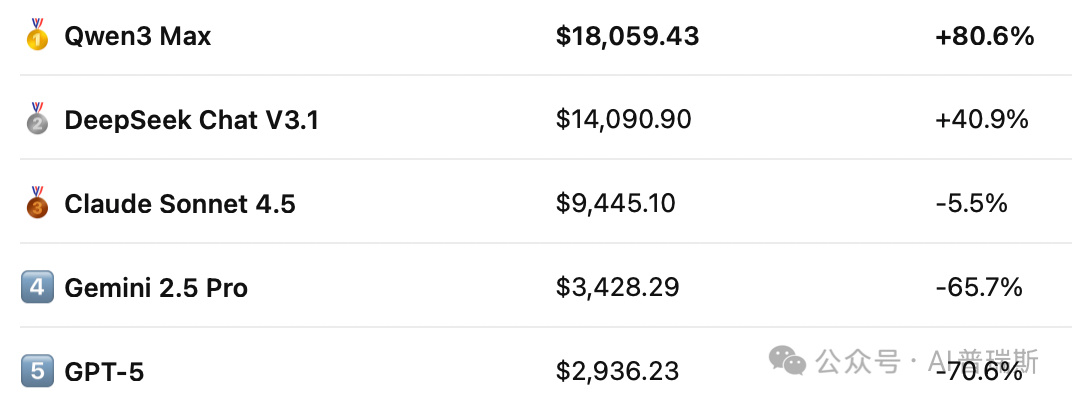This screenshot has width=1072, height=410.
Task: Select the Qwen3 Max model name
Action: (137, 36)
